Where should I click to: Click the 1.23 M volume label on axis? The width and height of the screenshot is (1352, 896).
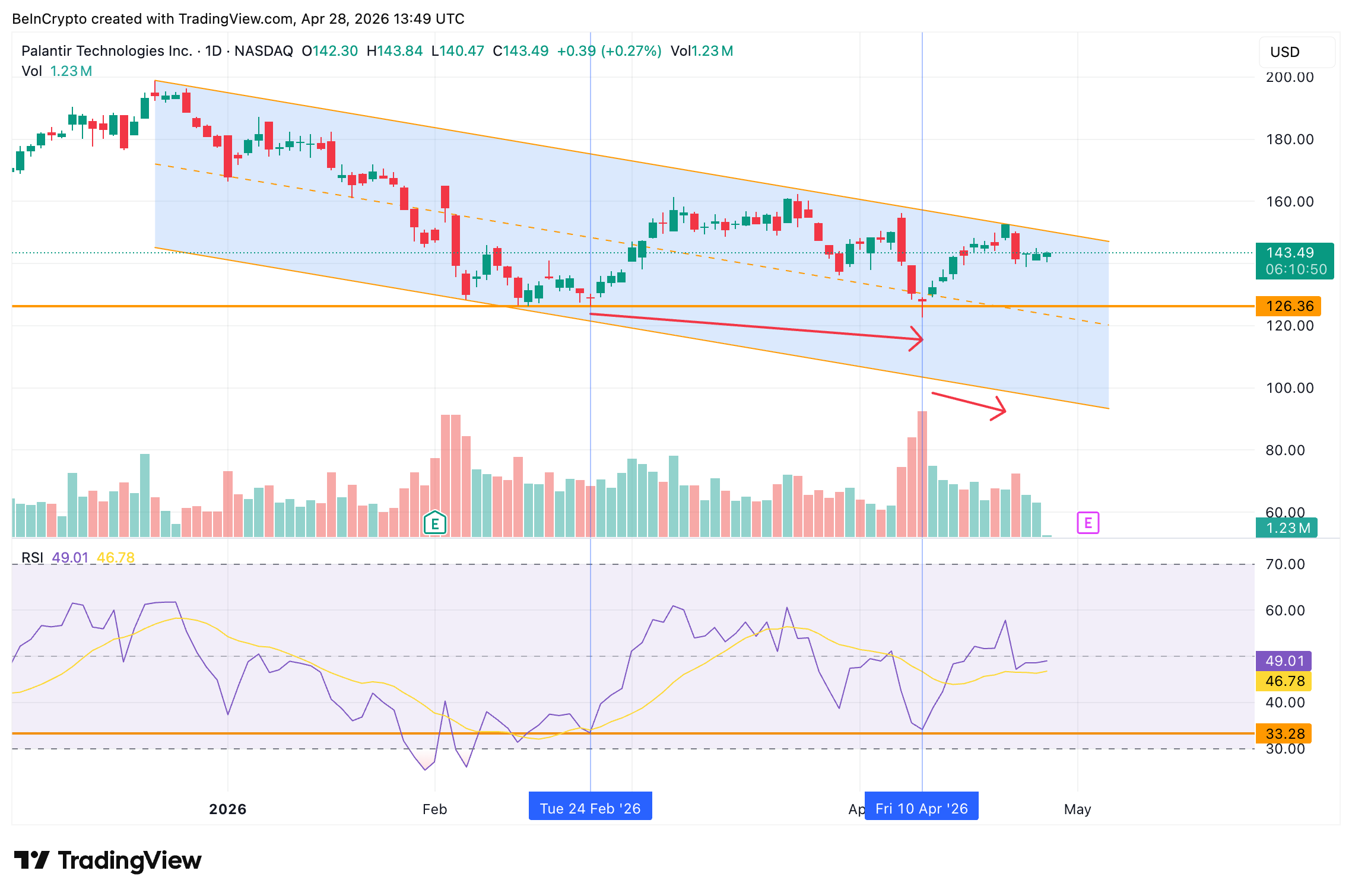click(1286, 528)
